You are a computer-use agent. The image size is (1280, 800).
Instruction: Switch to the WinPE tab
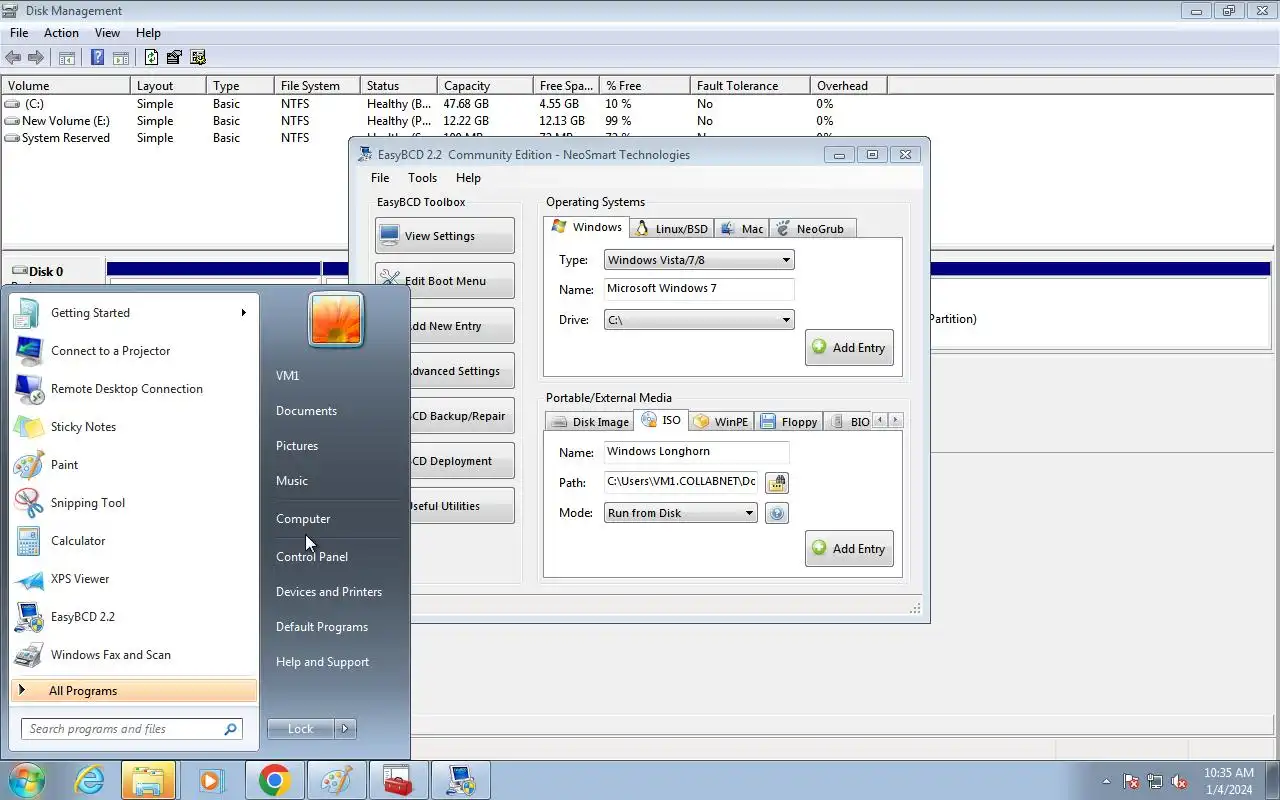[721, 422]
